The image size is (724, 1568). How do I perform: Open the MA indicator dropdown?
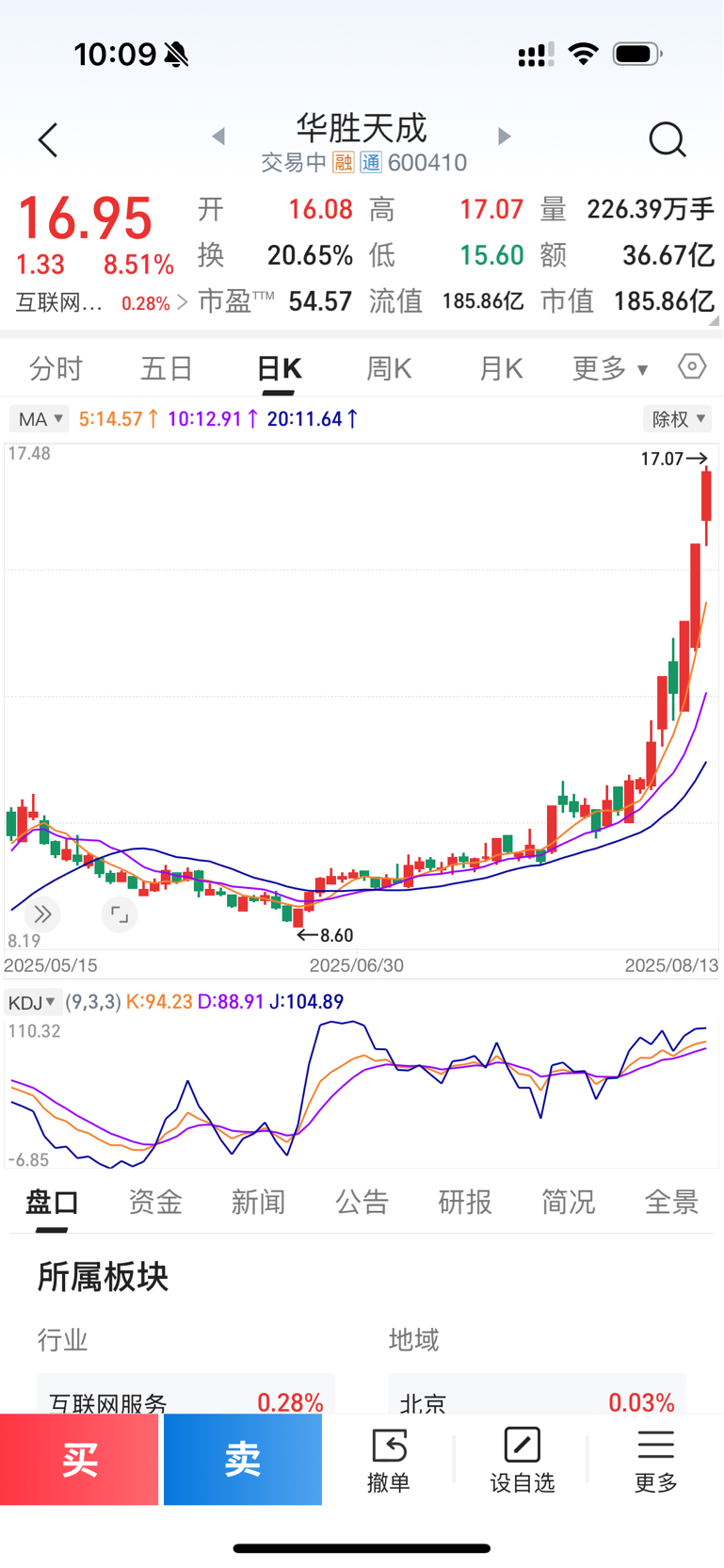pyautogui.click(x=39, y=419)
